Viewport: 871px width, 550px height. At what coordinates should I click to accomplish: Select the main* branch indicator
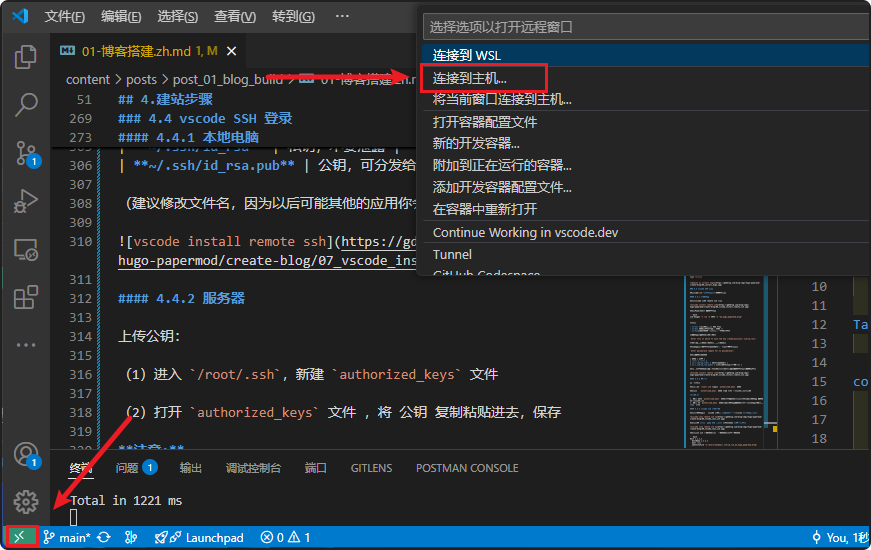(x=67, y=537)
